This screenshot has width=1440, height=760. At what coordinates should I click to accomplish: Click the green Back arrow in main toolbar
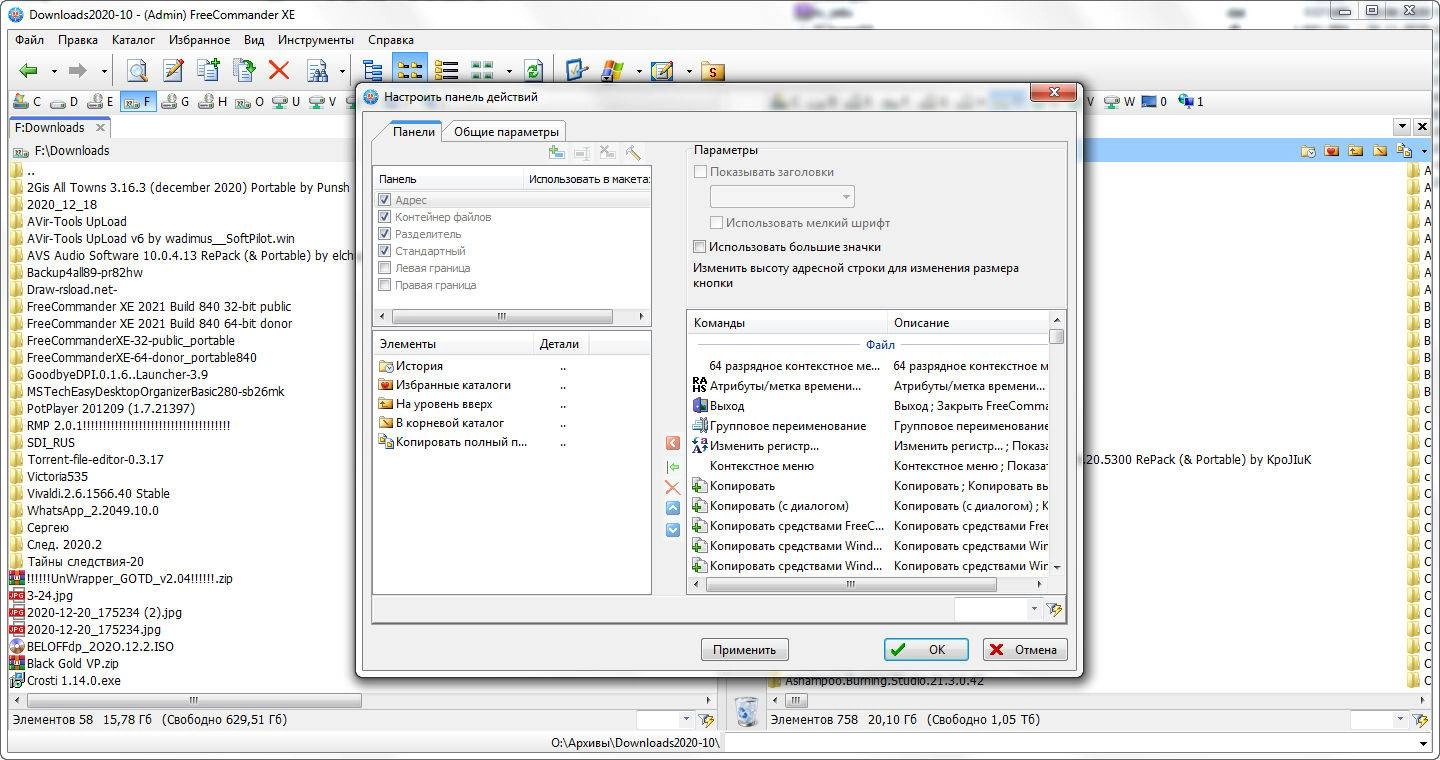point(29,71)
